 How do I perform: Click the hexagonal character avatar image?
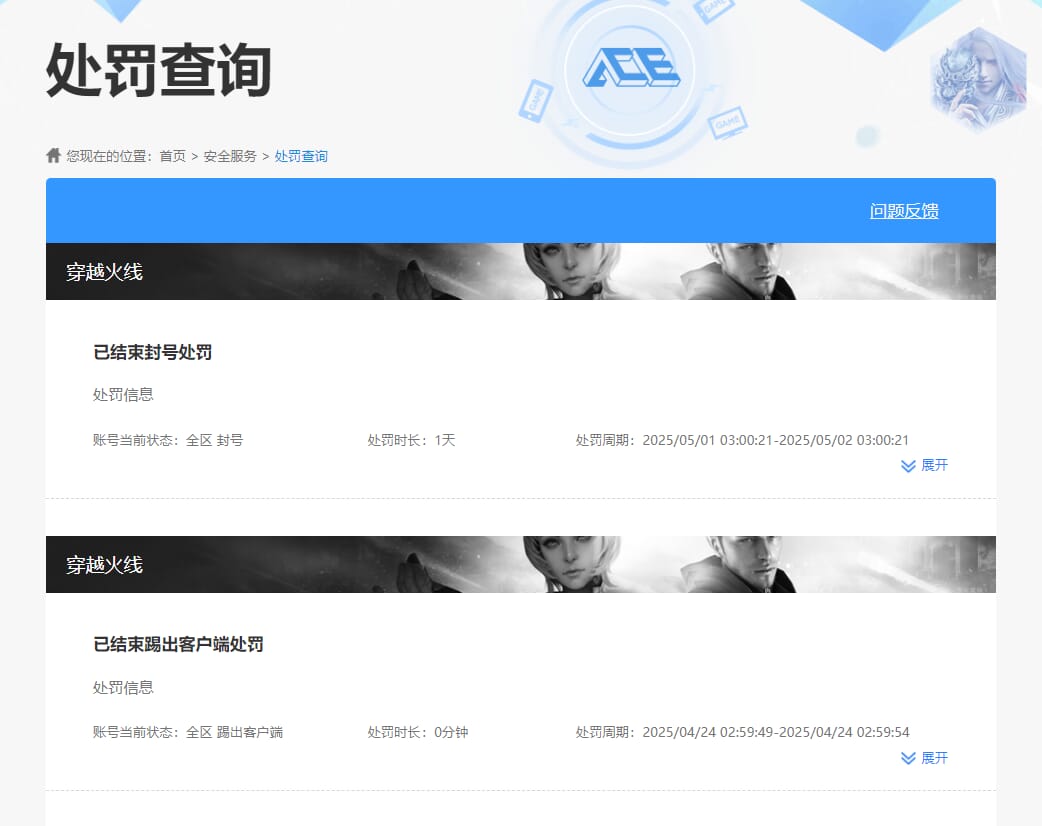point(978,80)
